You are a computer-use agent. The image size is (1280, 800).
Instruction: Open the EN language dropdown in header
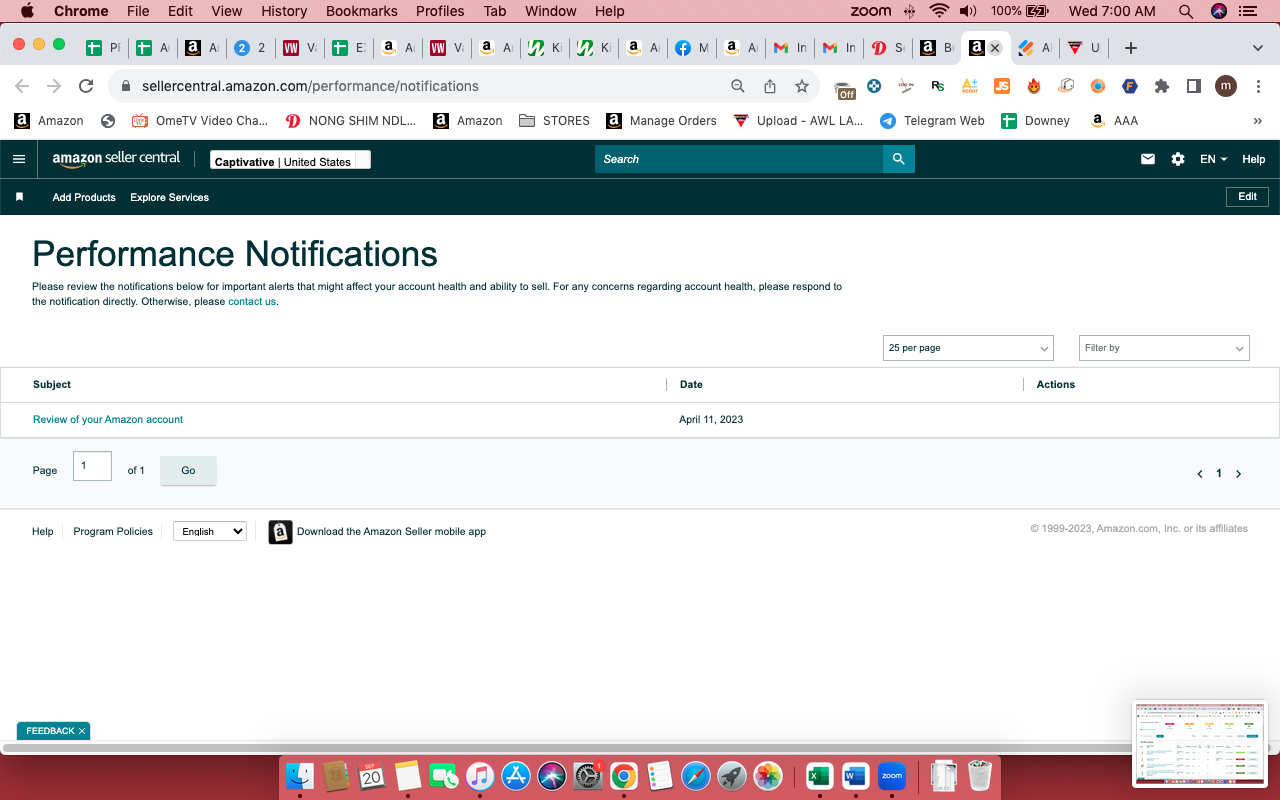(x=1213, y=159)
